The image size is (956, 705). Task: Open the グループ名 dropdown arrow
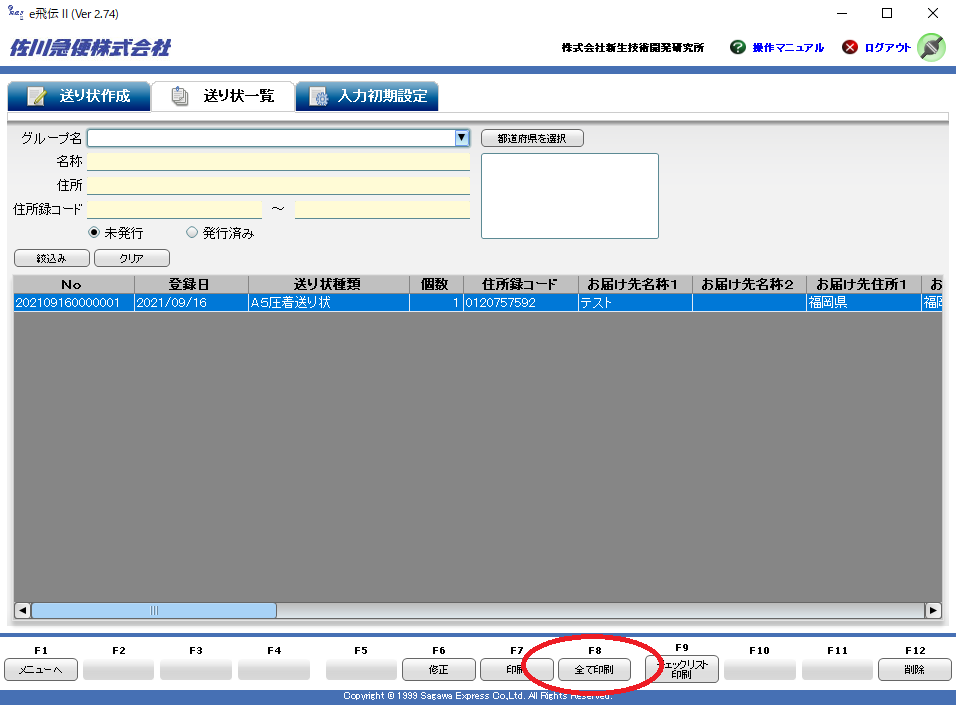(462, 138)
